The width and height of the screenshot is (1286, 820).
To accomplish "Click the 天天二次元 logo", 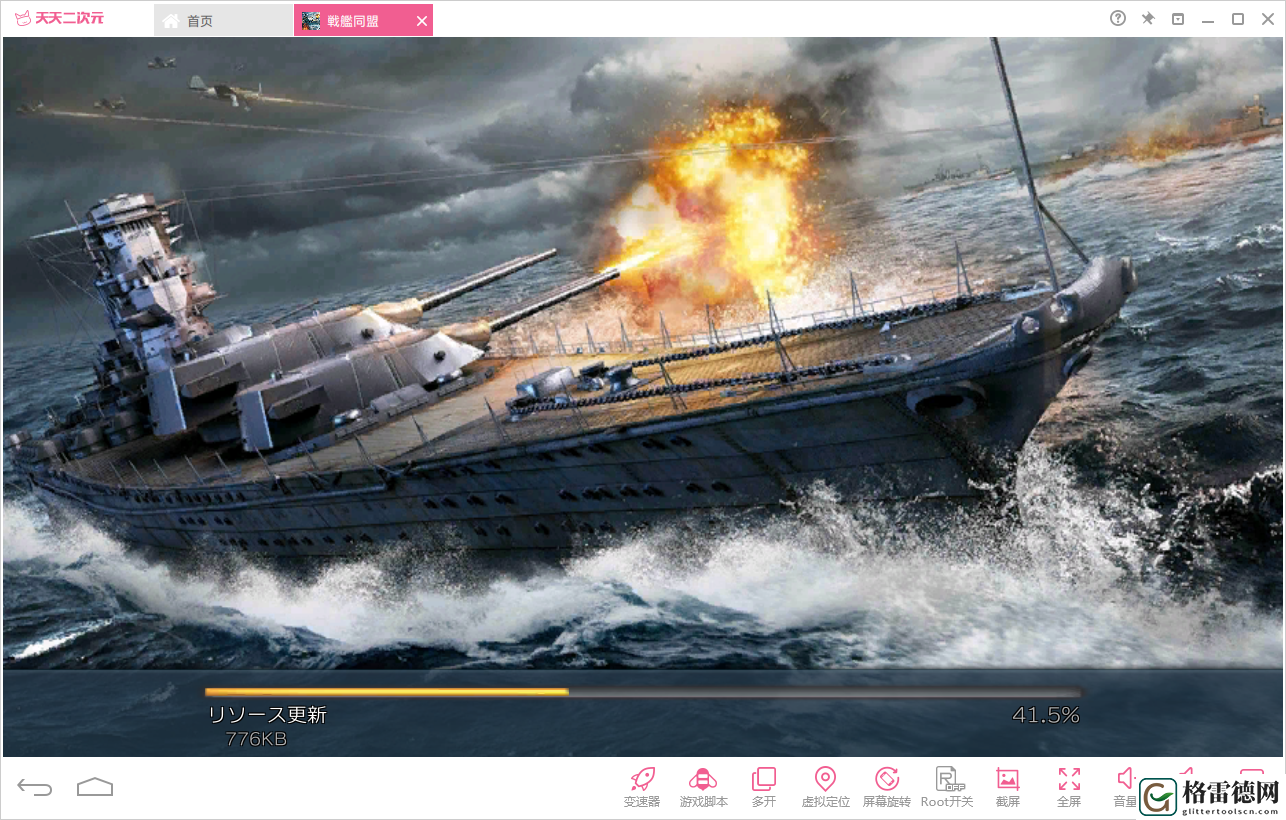I will coord(59,18).
